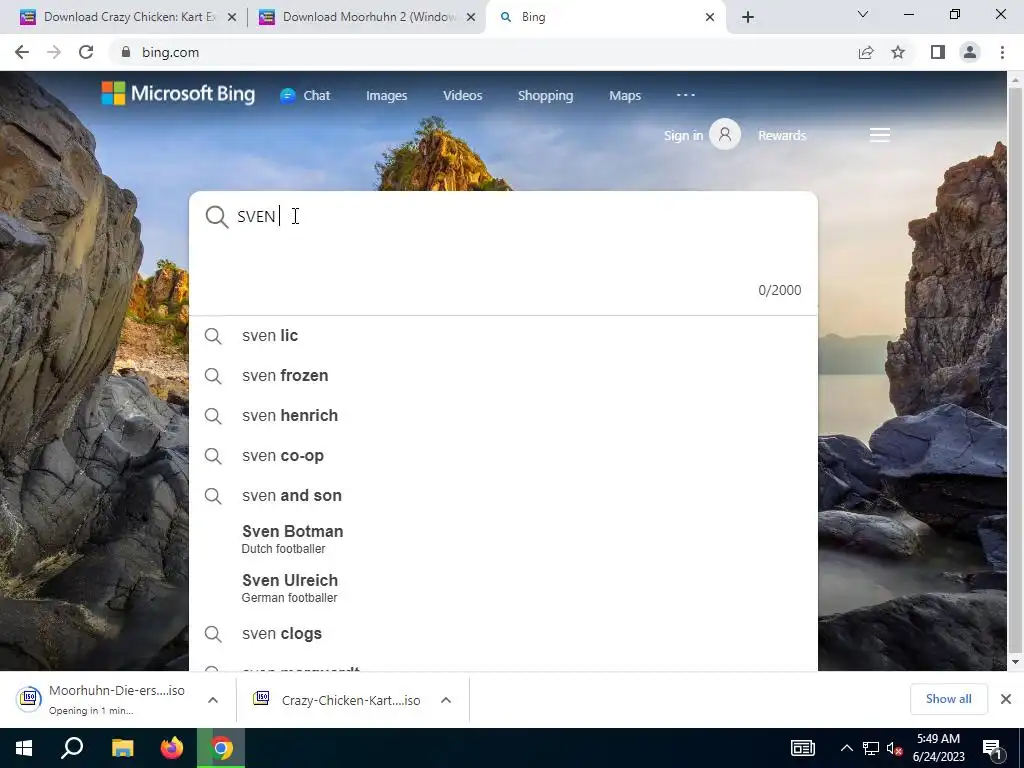Click muted volume tray icon
Image resolution: width=1024 pixels, height=768 pixels.
click(895, 748)
